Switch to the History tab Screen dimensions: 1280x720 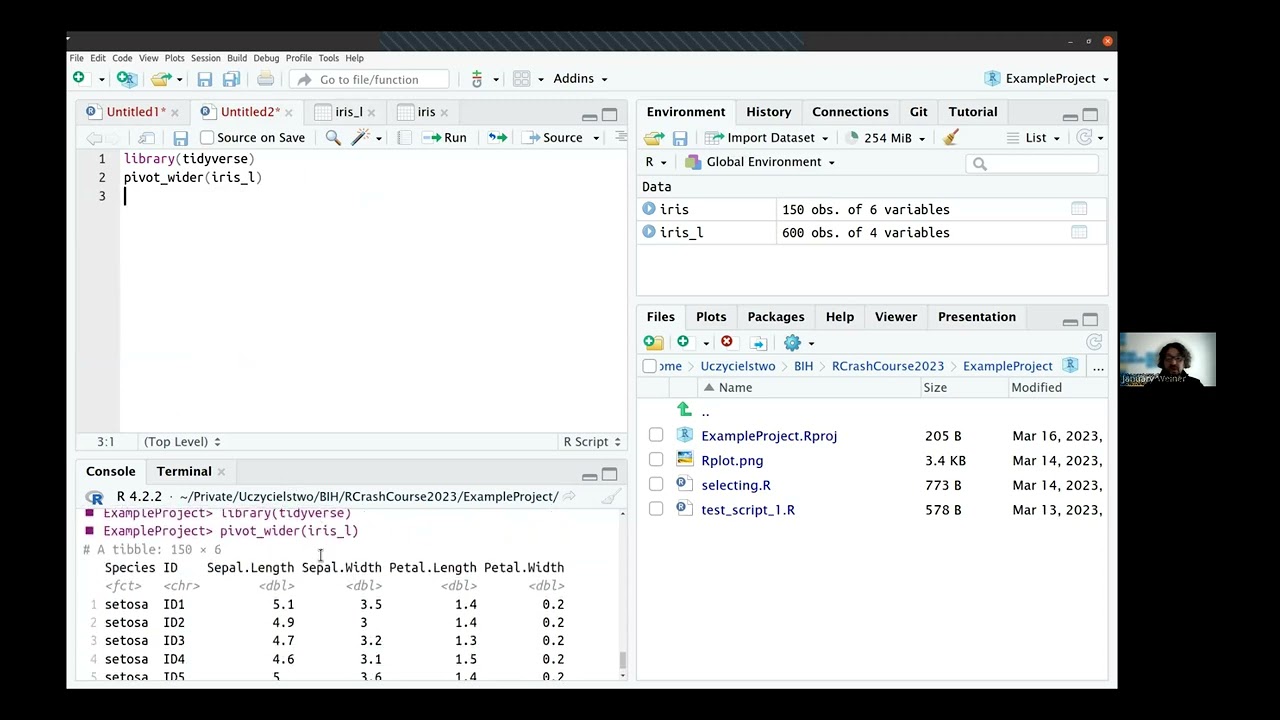click(x=768, y=112)
